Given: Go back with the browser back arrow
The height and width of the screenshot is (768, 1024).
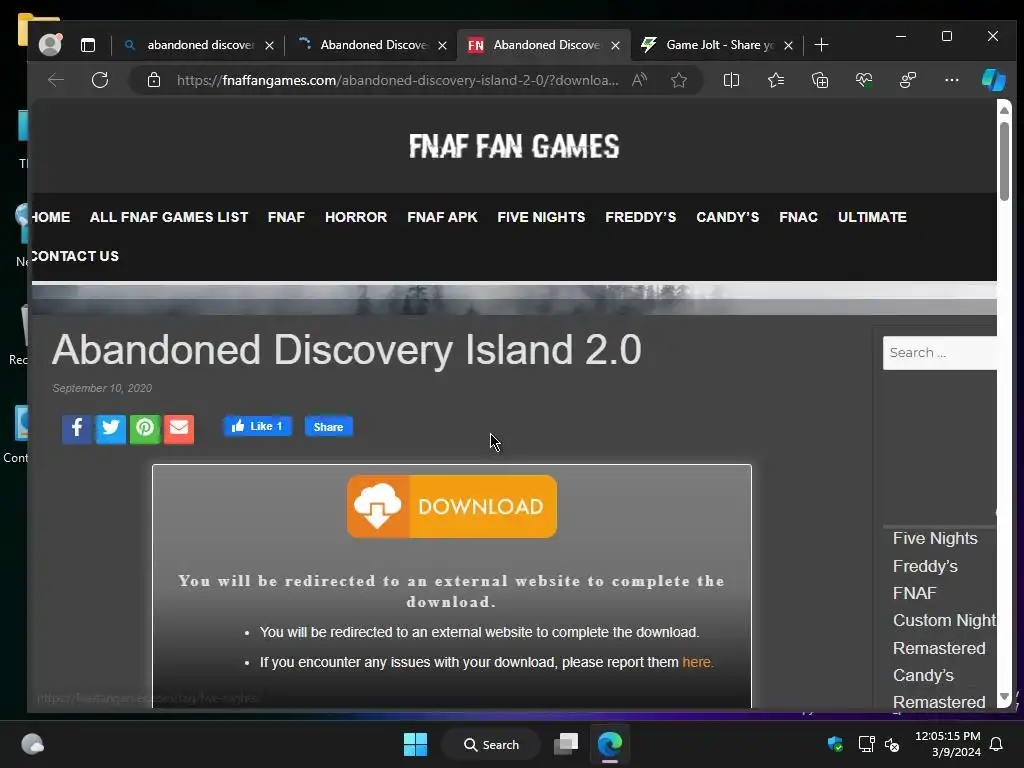Looking at the screenshot, I should 56,80.
